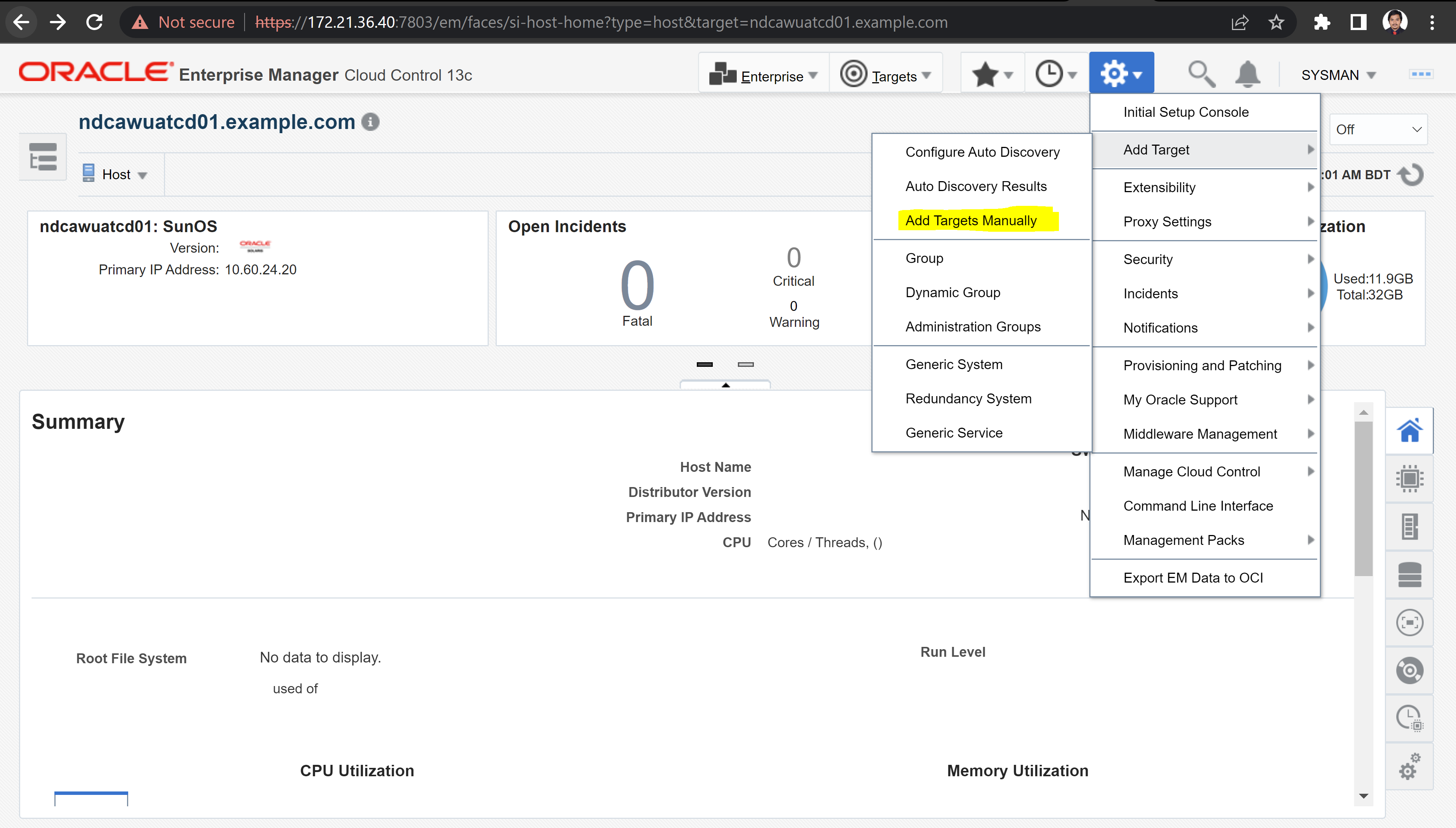Open the notifications bell

tap(1248, 74)
